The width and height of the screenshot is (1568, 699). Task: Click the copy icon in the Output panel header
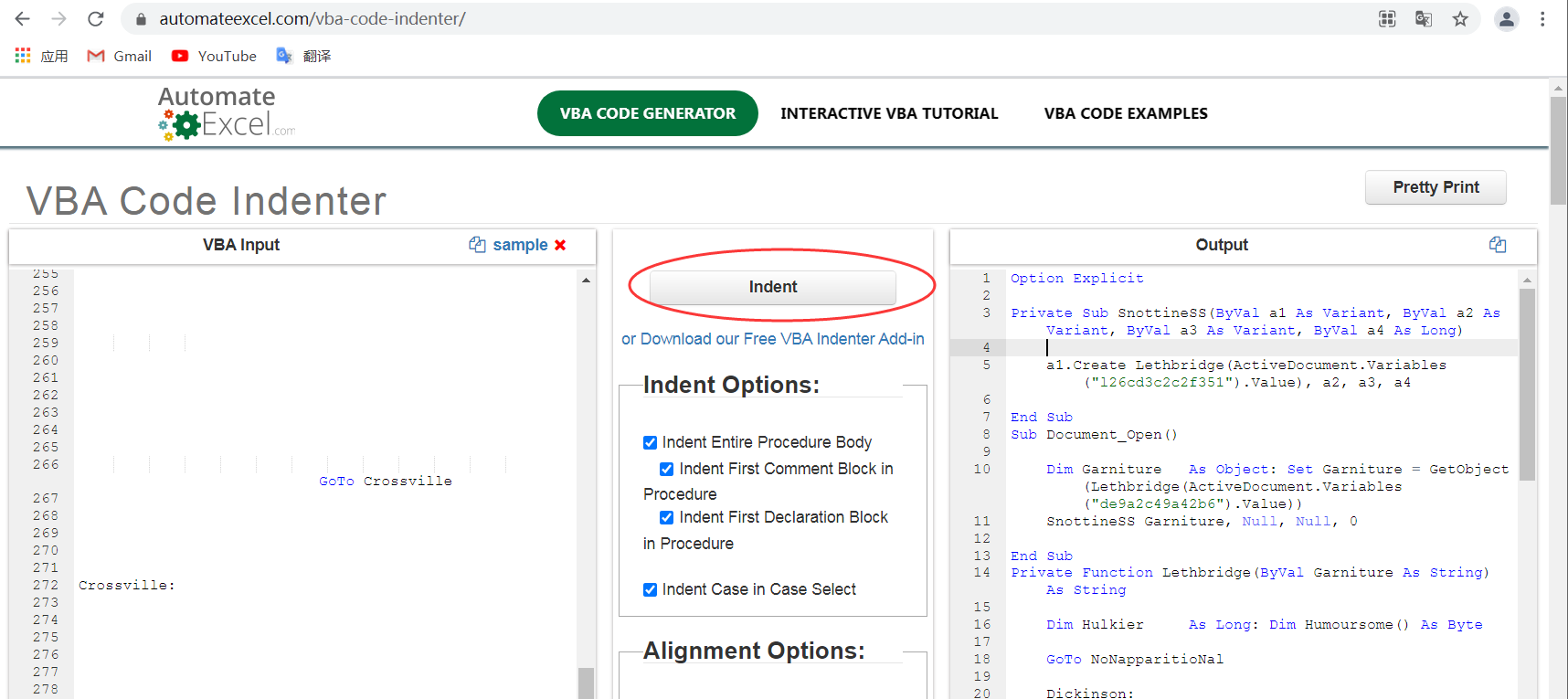point(1497,245)
